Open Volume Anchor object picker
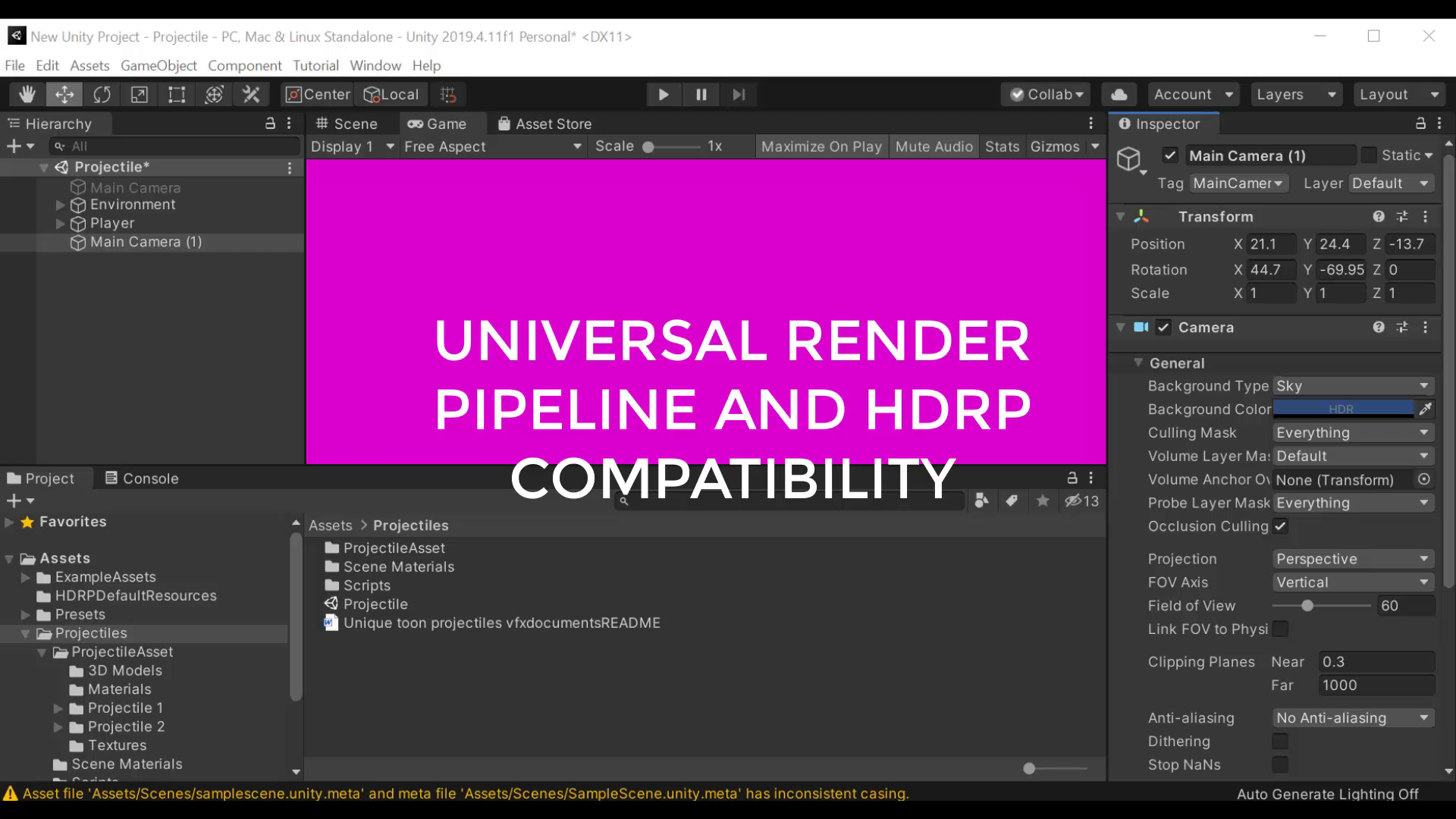The height and width of the screenshot is (819, 1456). pyautogui.click(x=1424, y=479)
